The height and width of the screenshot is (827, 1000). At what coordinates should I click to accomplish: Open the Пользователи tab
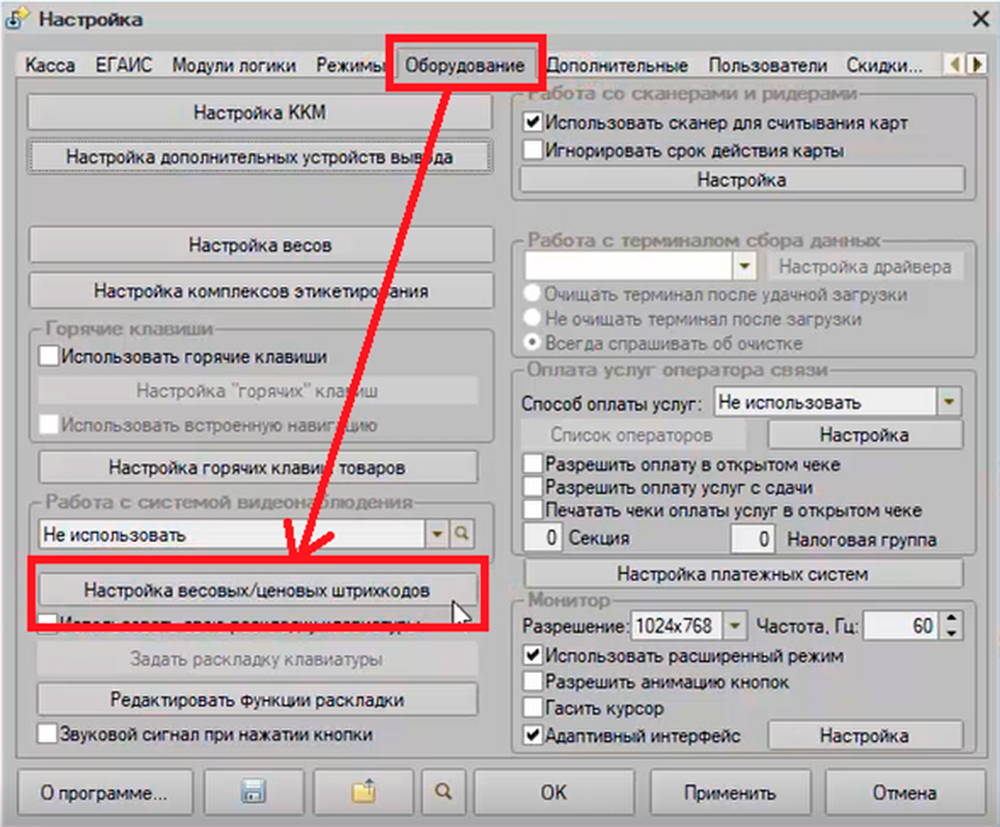click(x=768, y=66)
